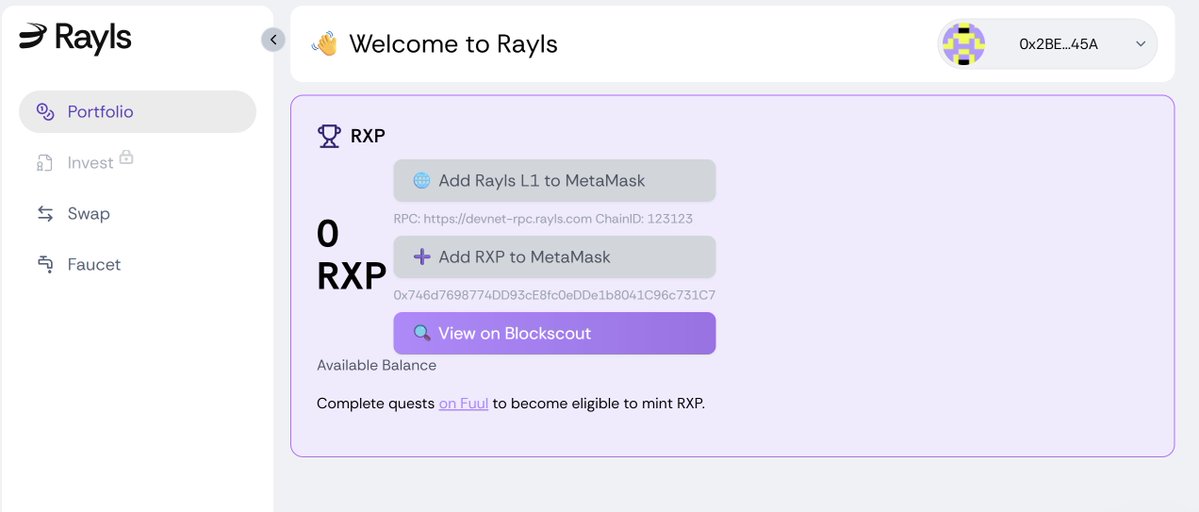Click the lock icon beside Invest
Viewport: 1199px width, 512px height.
pos(126,157)
